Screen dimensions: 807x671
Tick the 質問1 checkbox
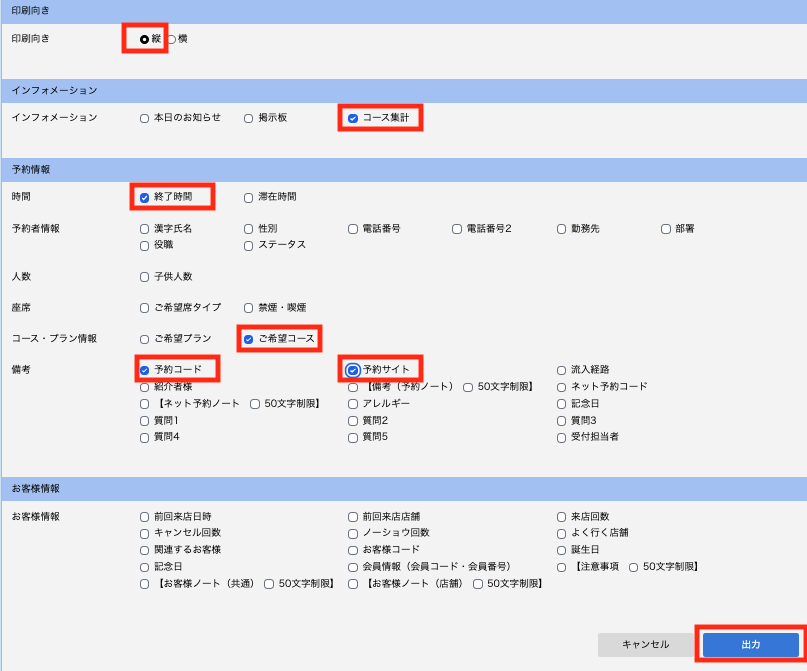coord(144,421)
